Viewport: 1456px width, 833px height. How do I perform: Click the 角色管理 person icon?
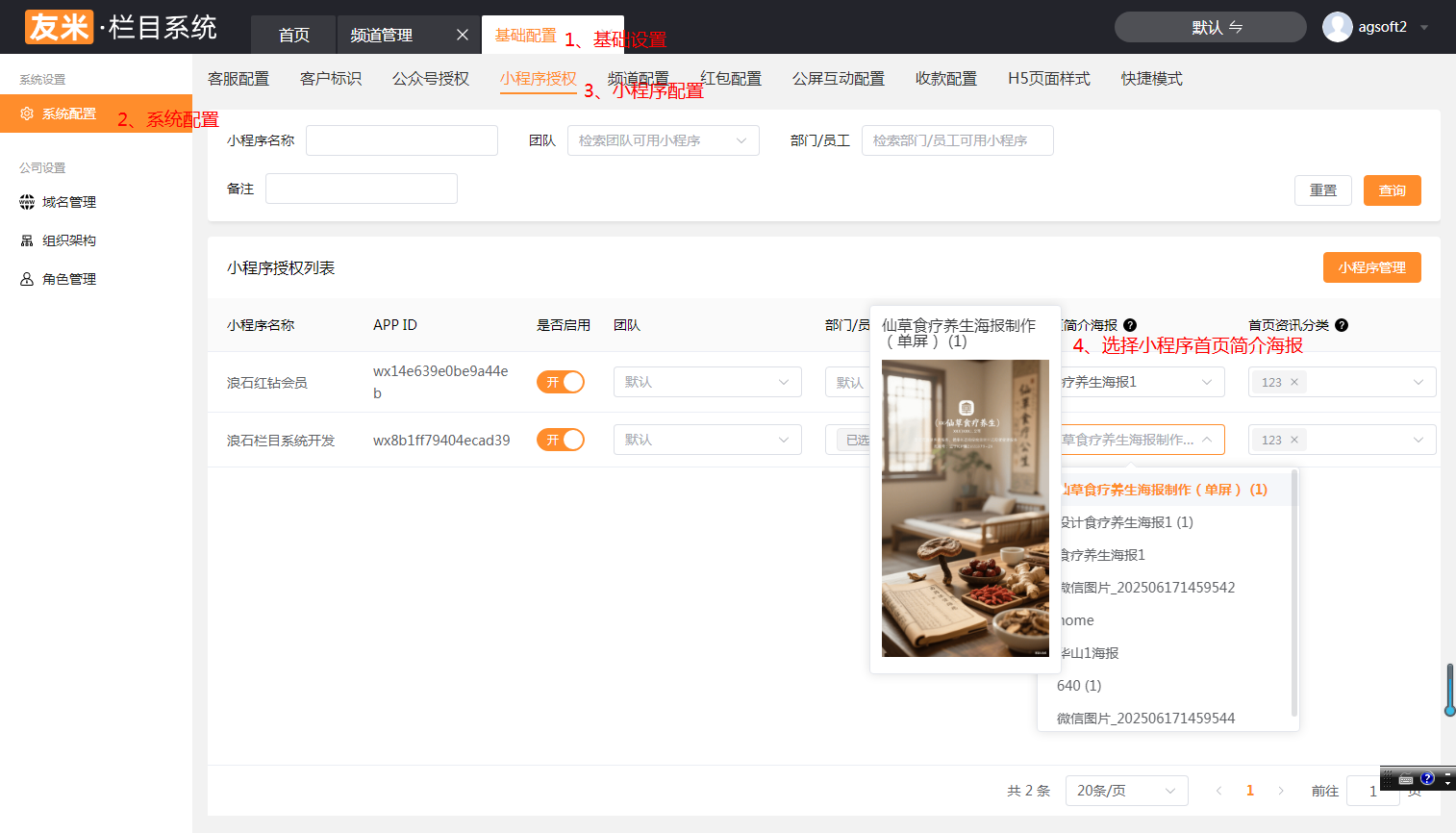27,278
